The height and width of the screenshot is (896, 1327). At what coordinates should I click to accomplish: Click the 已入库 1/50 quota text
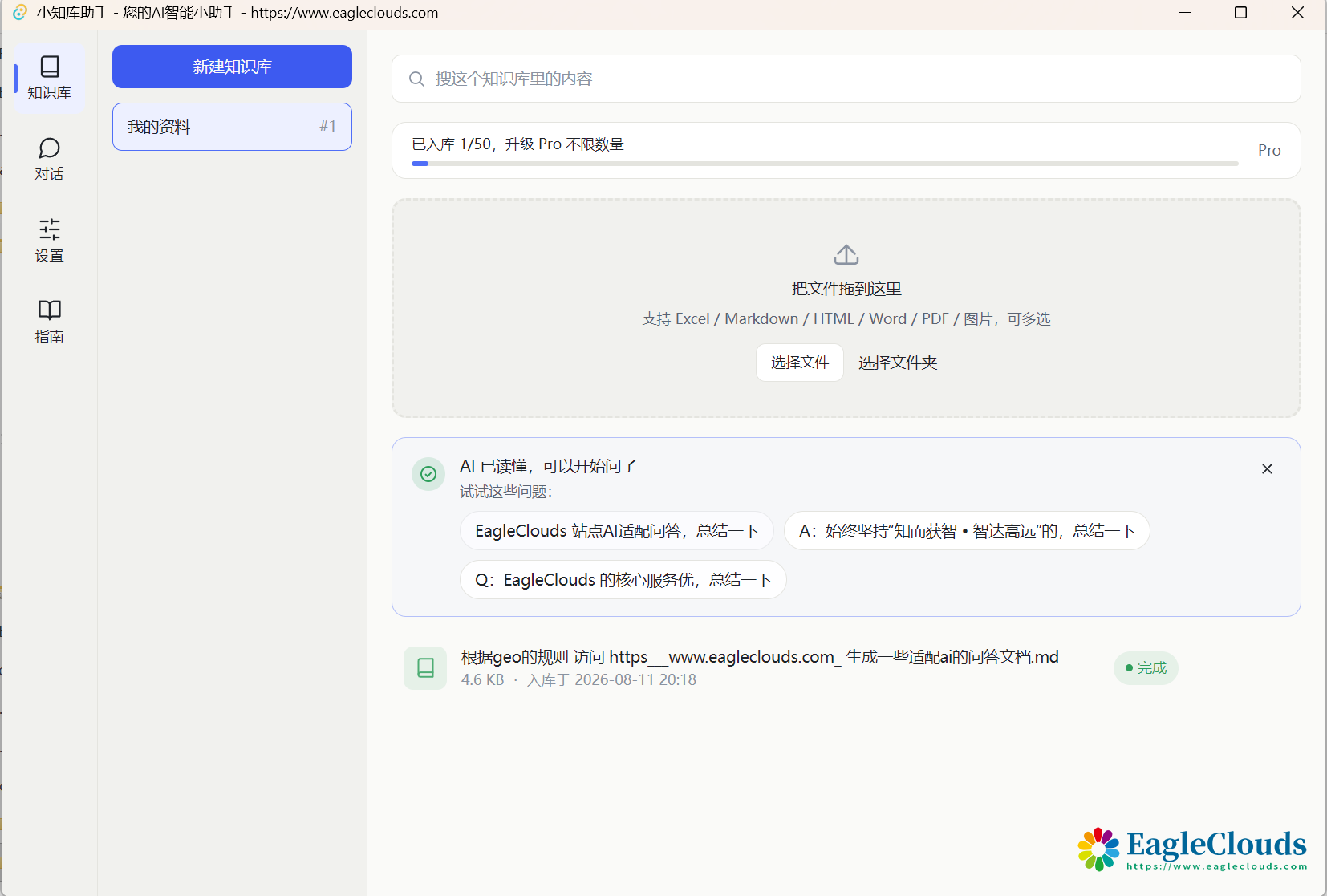517,144
